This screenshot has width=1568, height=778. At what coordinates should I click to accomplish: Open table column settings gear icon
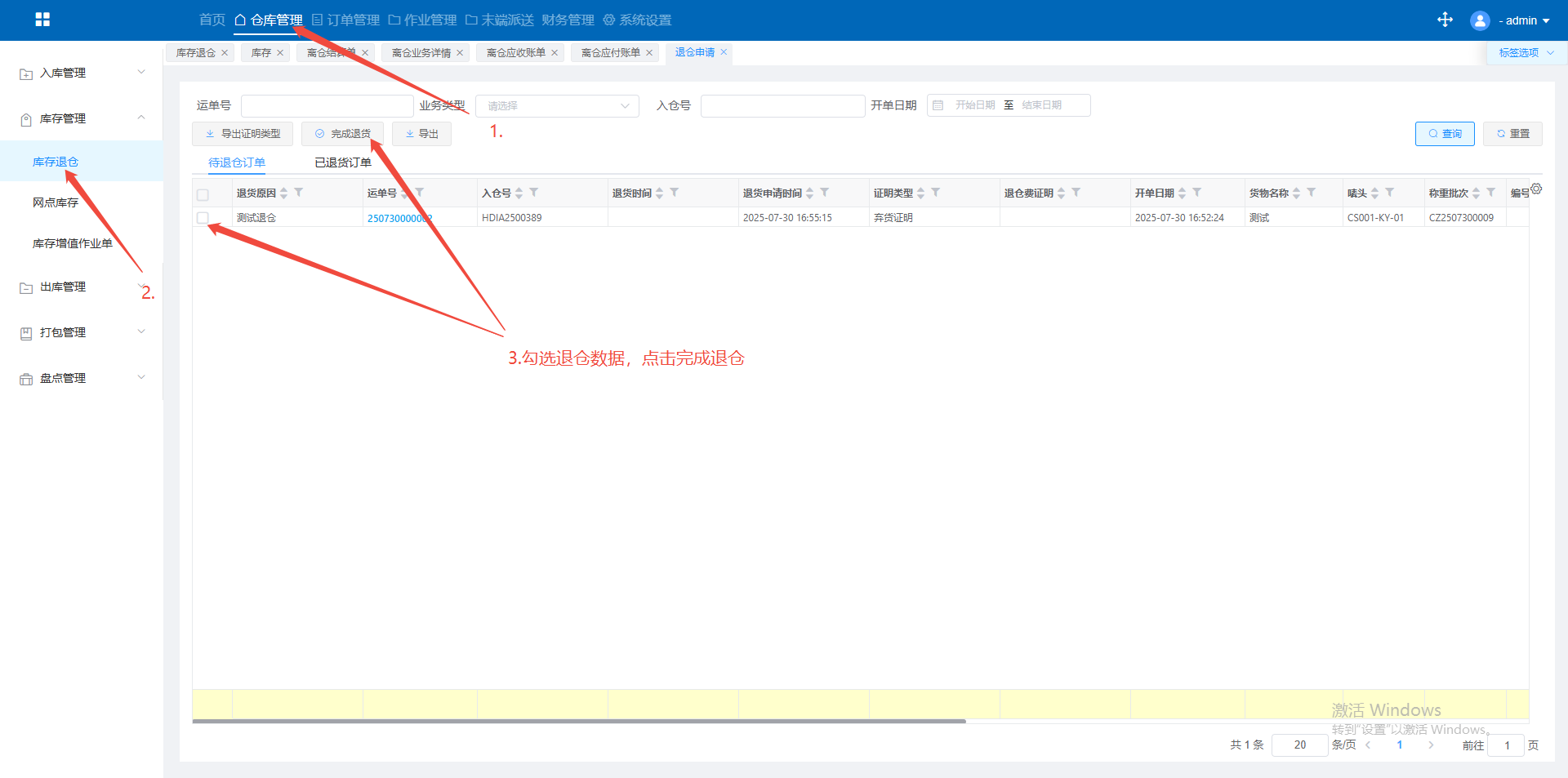click(x=1536, y=189)
